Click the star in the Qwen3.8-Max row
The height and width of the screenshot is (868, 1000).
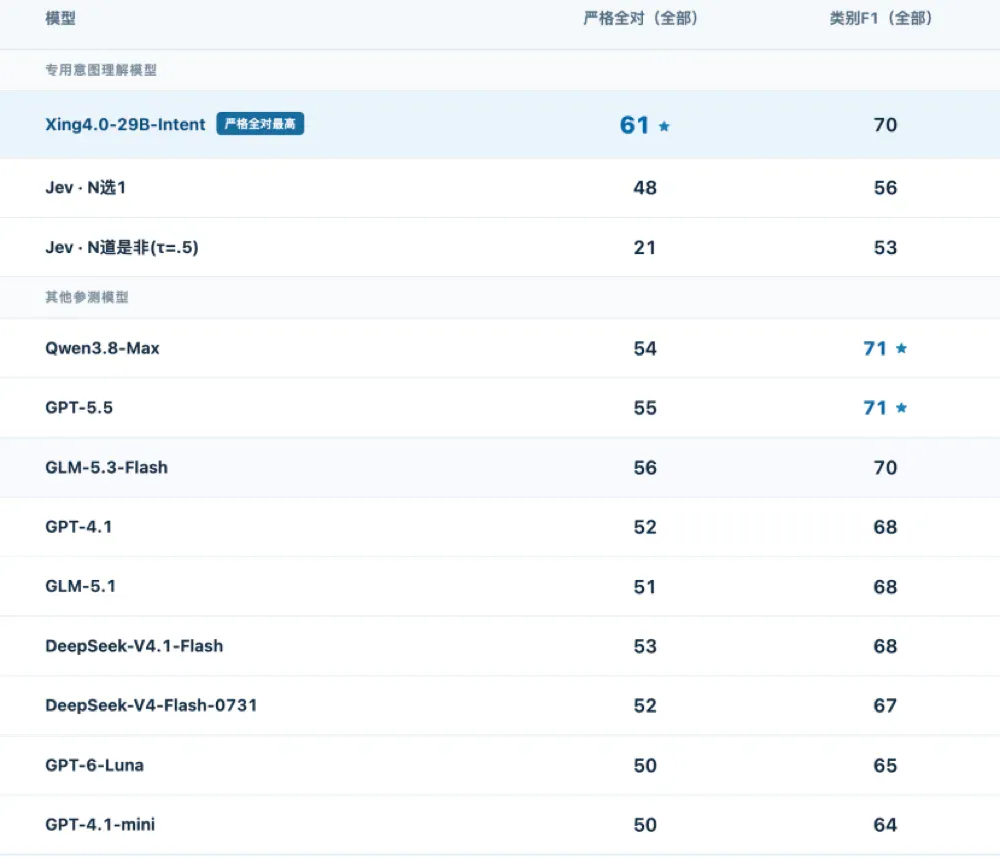tap(901, 348)
